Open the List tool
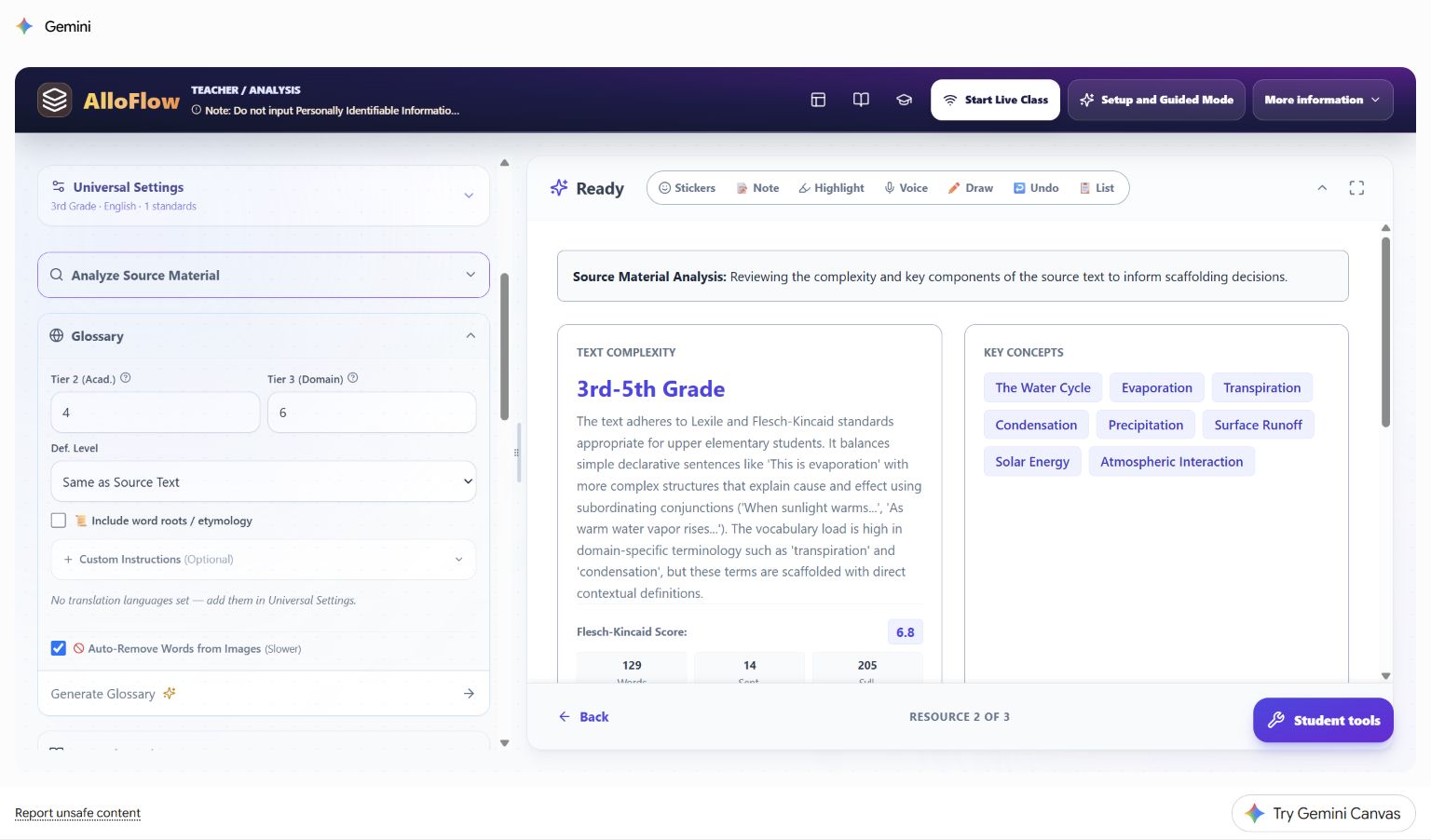The width and height of the screenshot is (1431, 840). pos(1097,188)
